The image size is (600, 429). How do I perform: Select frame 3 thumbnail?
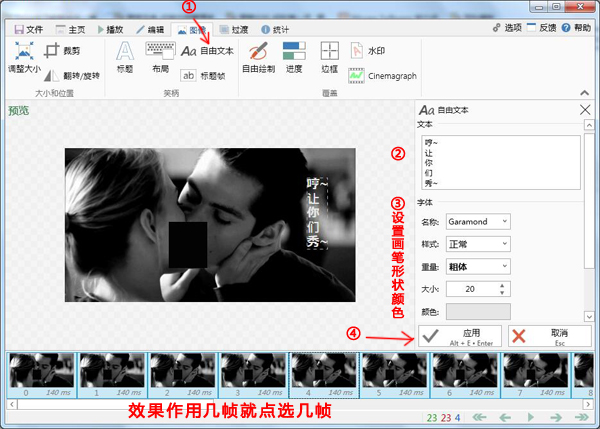point(253,375)
